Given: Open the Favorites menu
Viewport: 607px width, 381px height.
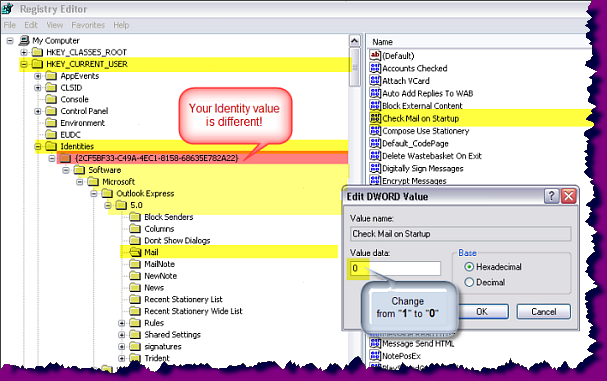Looking at the screenshot, I should point(88,25).
